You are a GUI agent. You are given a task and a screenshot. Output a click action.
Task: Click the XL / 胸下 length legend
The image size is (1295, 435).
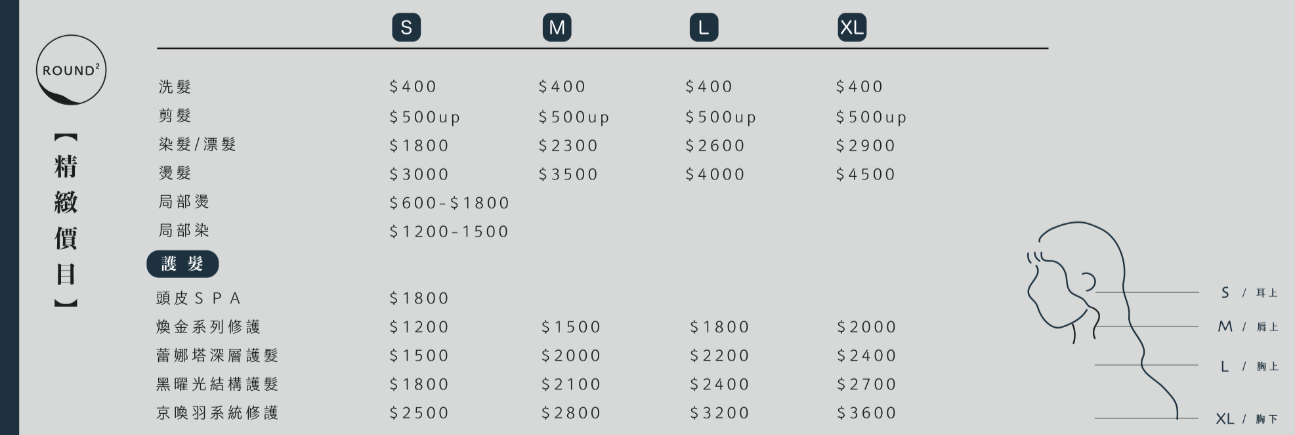[x=1247, y=419]
